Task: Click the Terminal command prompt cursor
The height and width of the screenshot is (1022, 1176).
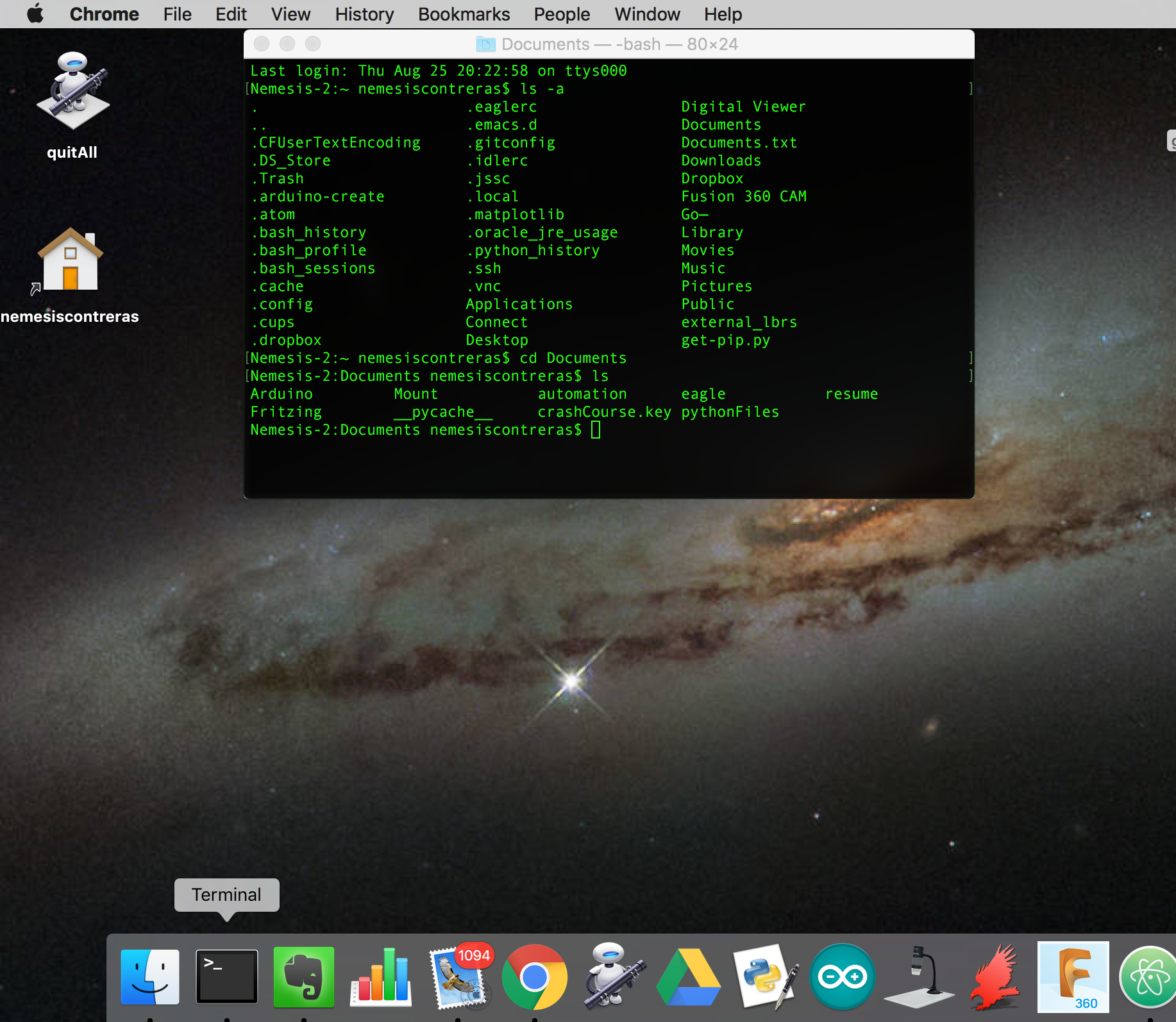Action: pos(596,430)
